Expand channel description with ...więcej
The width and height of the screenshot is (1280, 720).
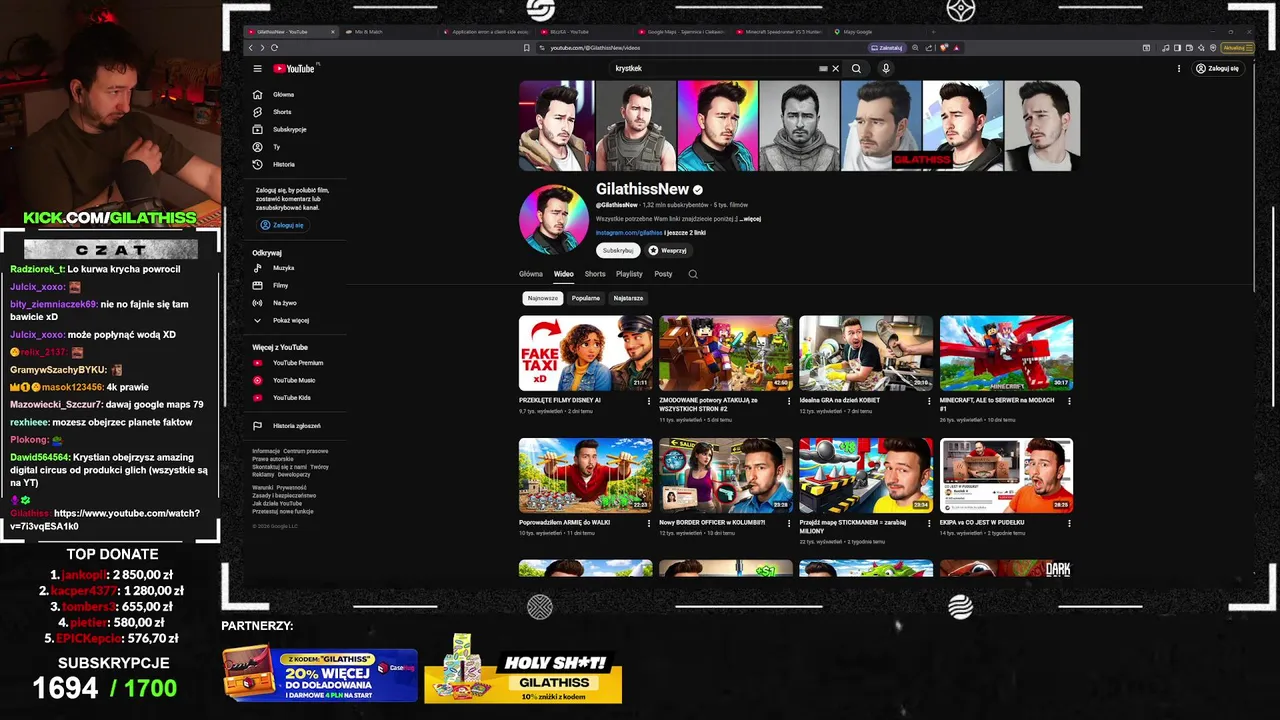point(750,219)
